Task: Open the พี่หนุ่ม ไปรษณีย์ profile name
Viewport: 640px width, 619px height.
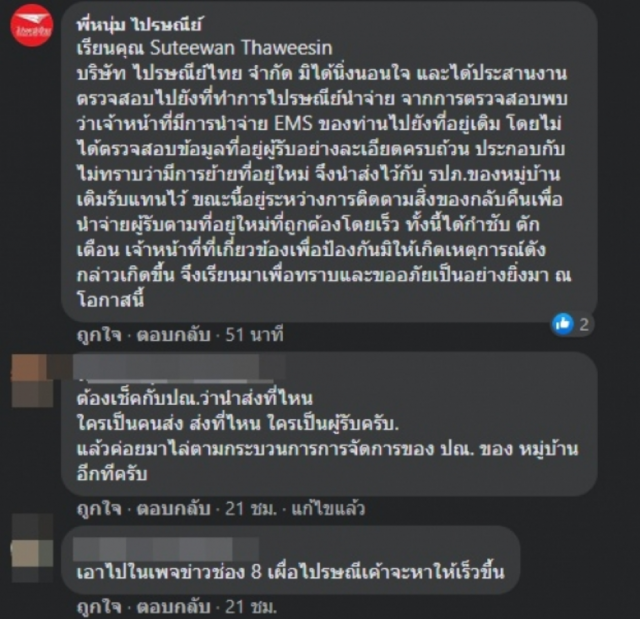Action: coord(139,24)
